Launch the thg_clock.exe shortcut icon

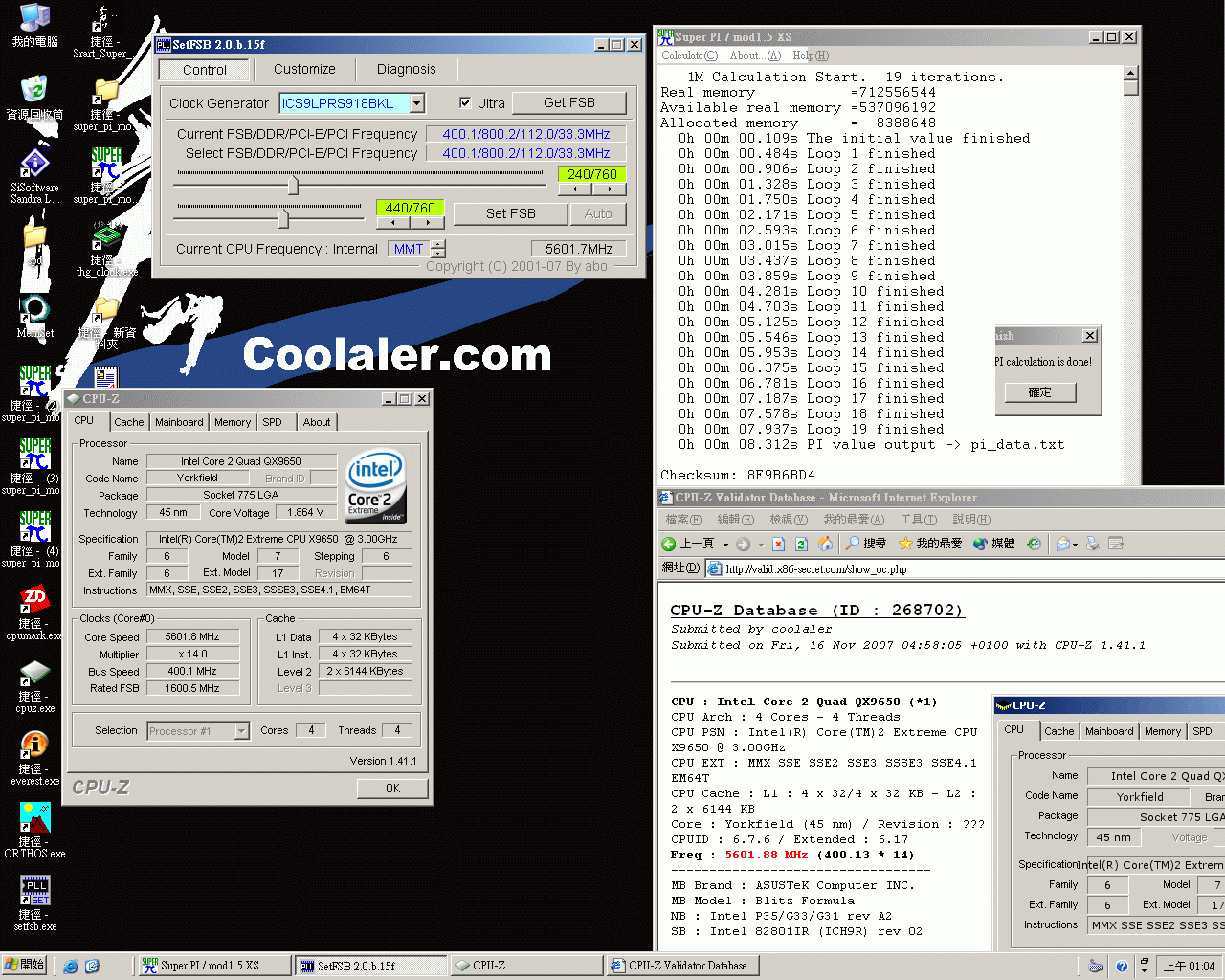[106, 248]
